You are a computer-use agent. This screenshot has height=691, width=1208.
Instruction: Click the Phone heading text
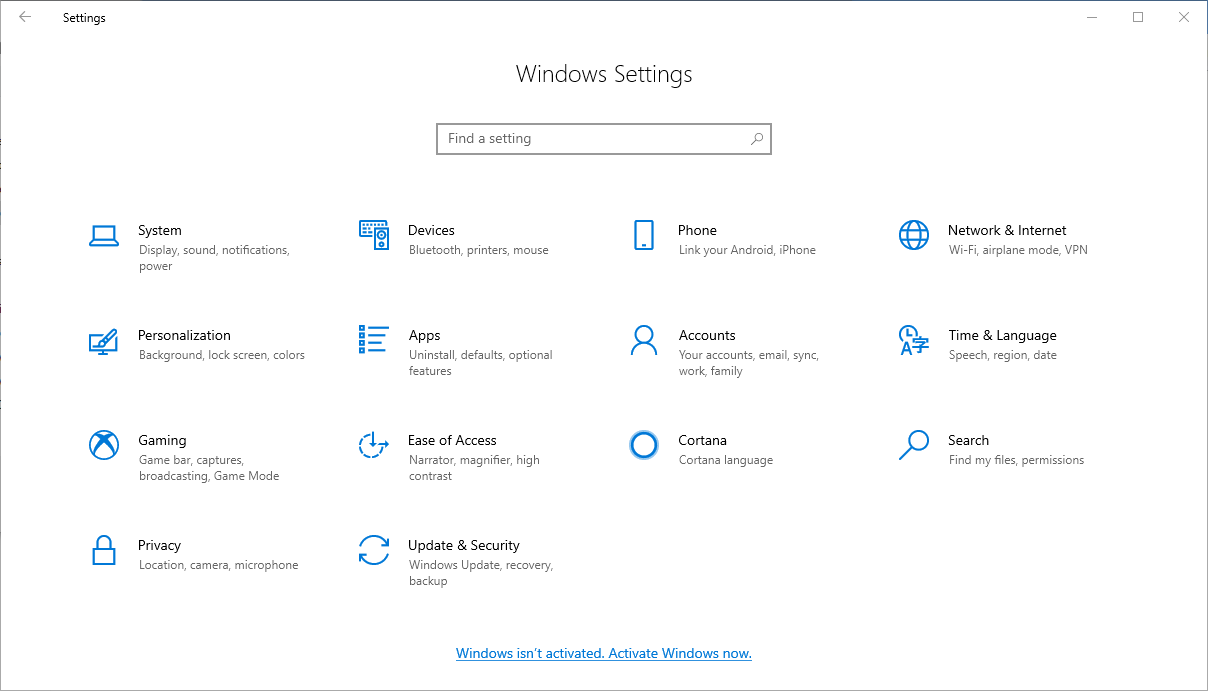697,230
